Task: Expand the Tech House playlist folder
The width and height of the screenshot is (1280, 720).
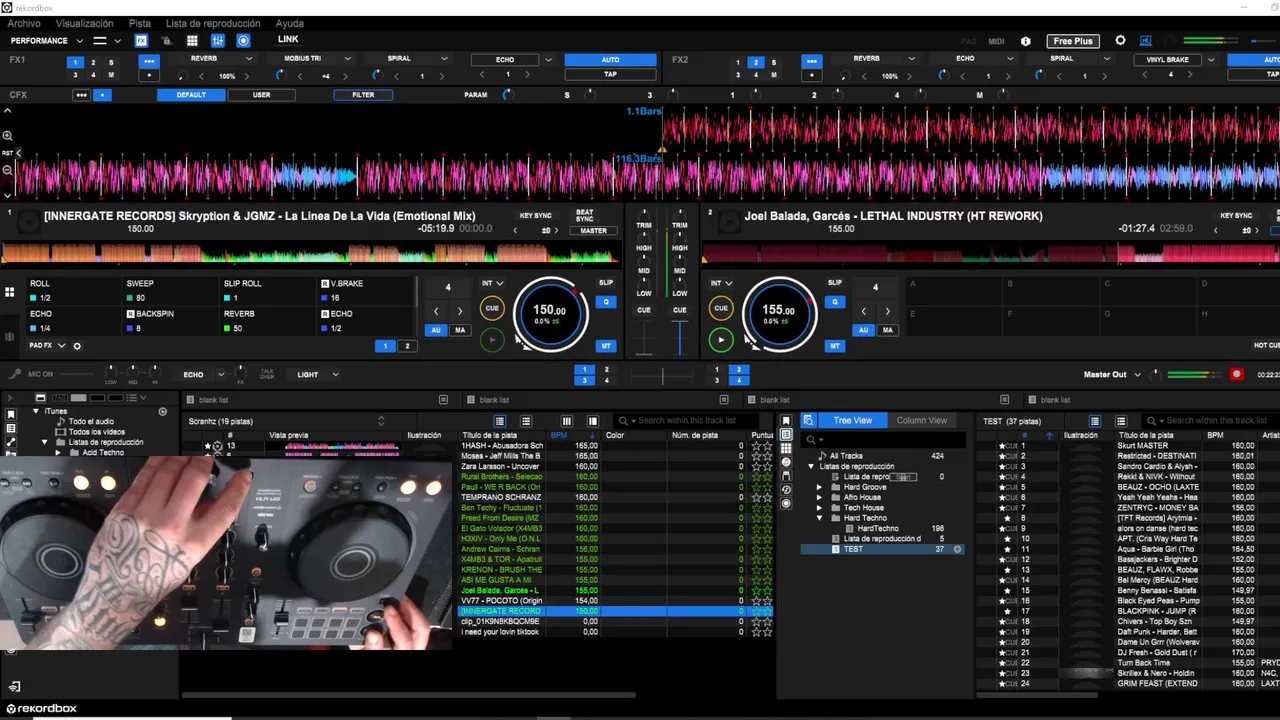Action: click(820, 508)
